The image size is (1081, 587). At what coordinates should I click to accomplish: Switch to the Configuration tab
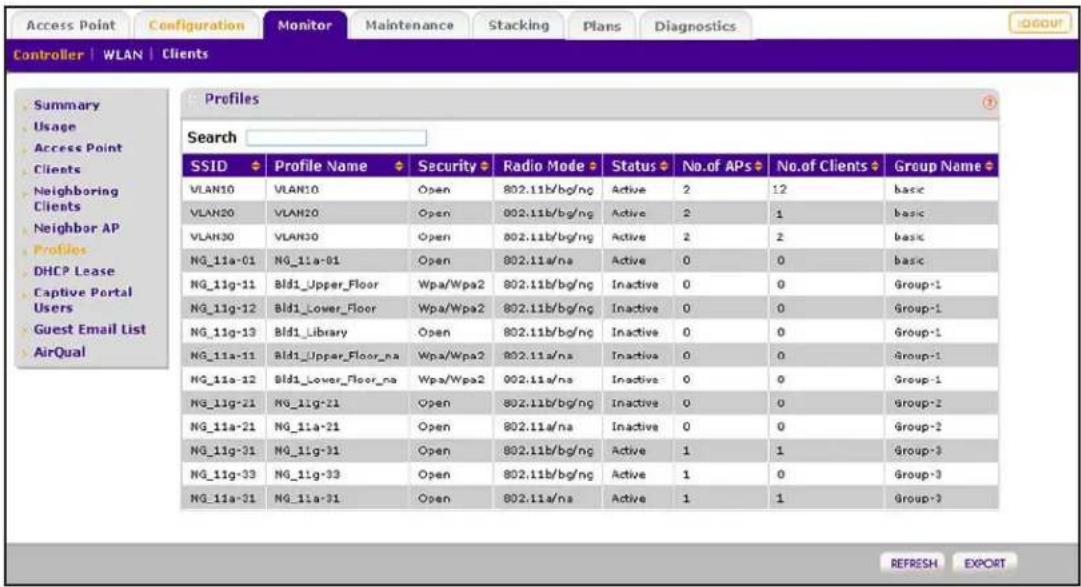196,26
